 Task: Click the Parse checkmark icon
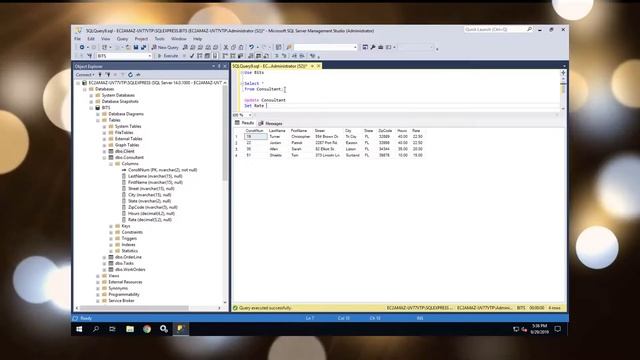(x=192, y=56)
